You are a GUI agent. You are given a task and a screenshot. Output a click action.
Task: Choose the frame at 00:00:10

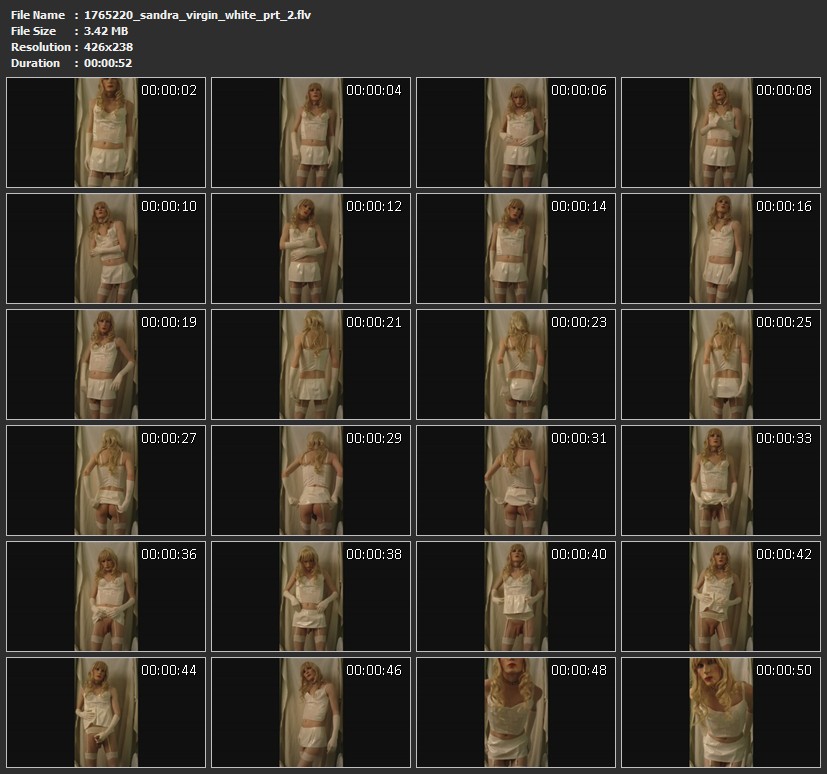(106, 248)
